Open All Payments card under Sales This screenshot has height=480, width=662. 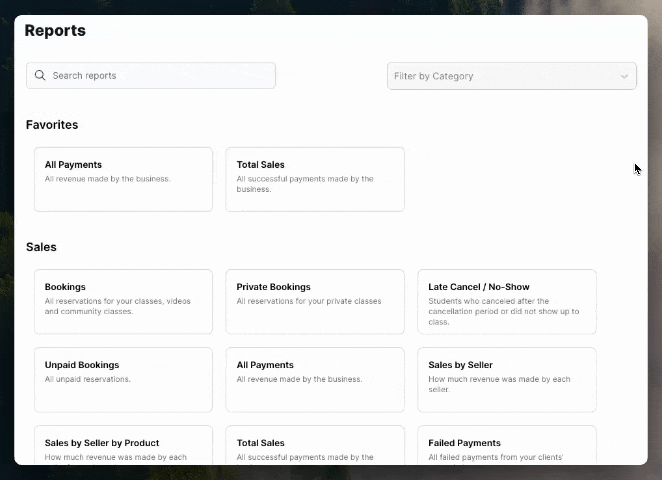point(315,380)
